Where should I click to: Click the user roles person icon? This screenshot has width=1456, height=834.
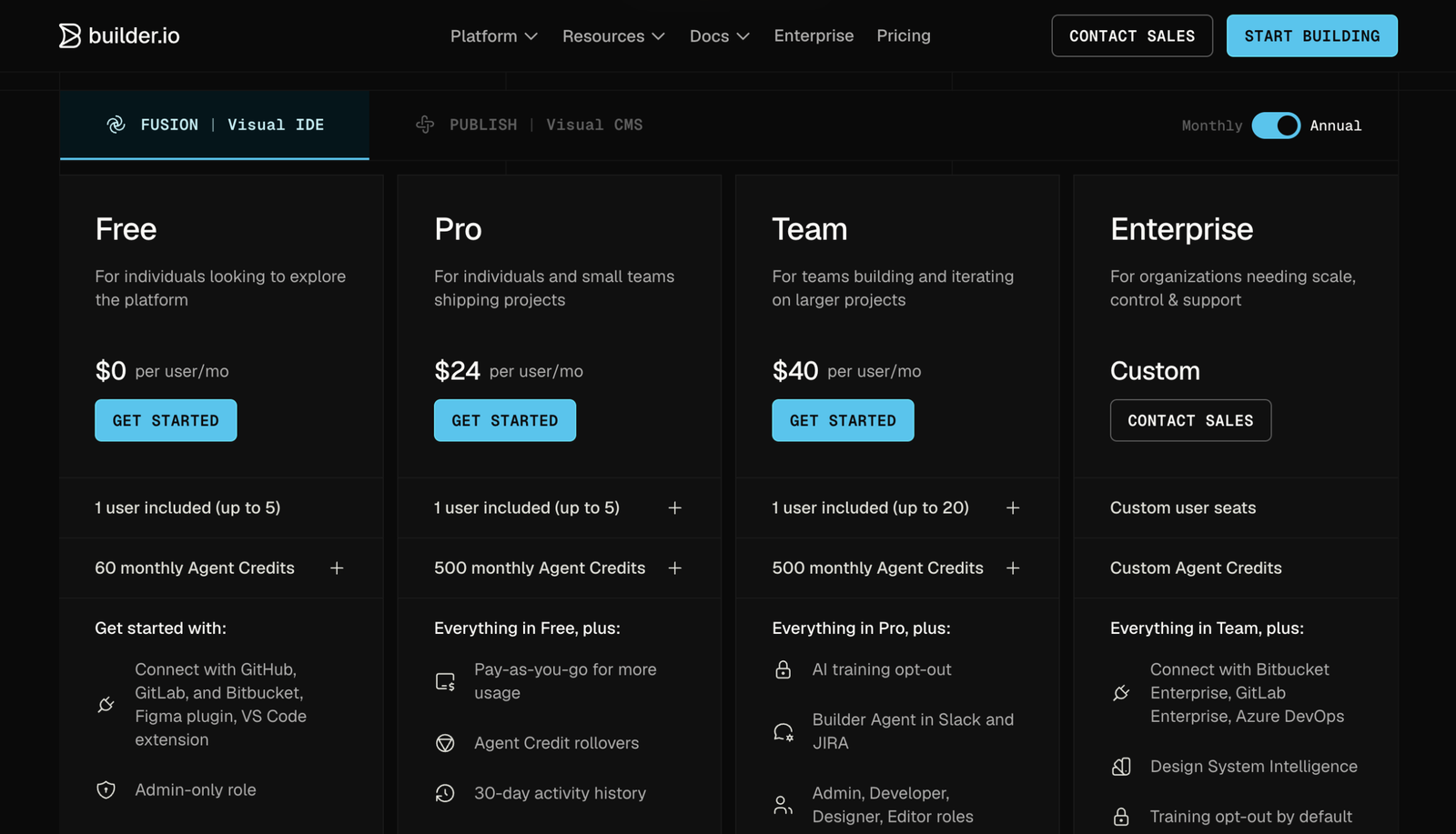click(x=783, y=805)
